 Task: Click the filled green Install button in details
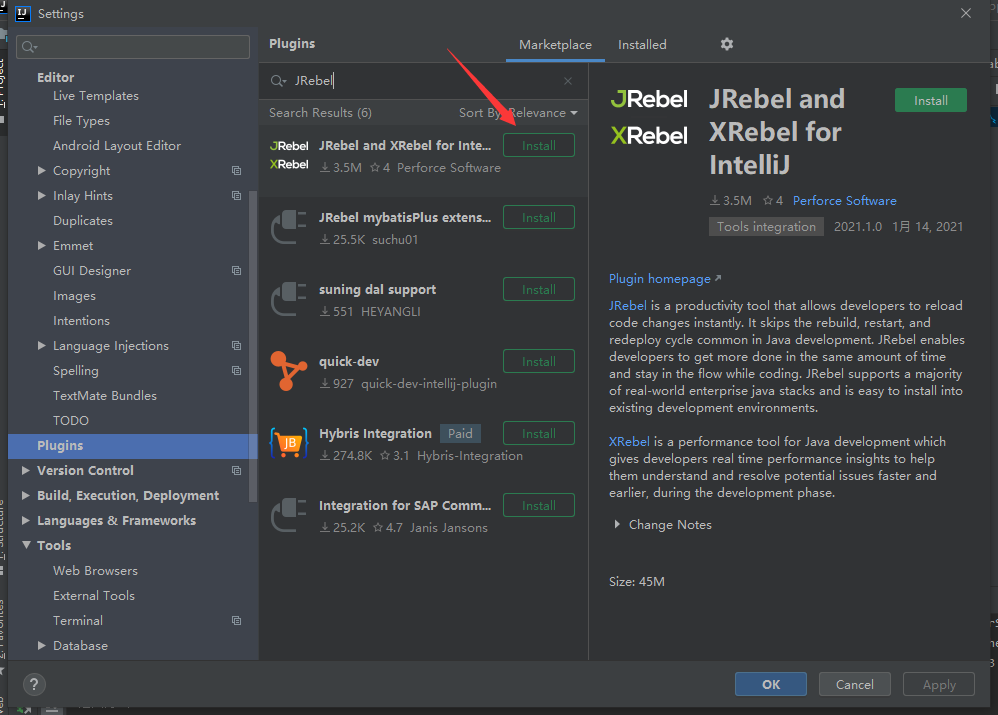coord(931,101)
